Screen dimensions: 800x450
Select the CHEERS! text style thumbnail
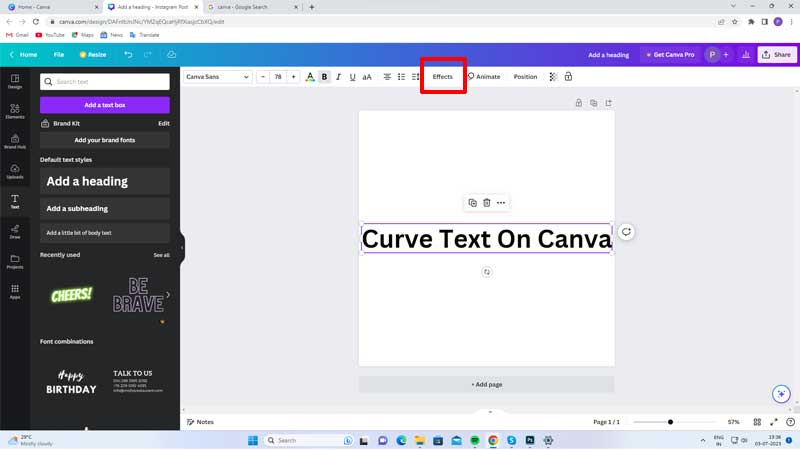tap(71, 295)
